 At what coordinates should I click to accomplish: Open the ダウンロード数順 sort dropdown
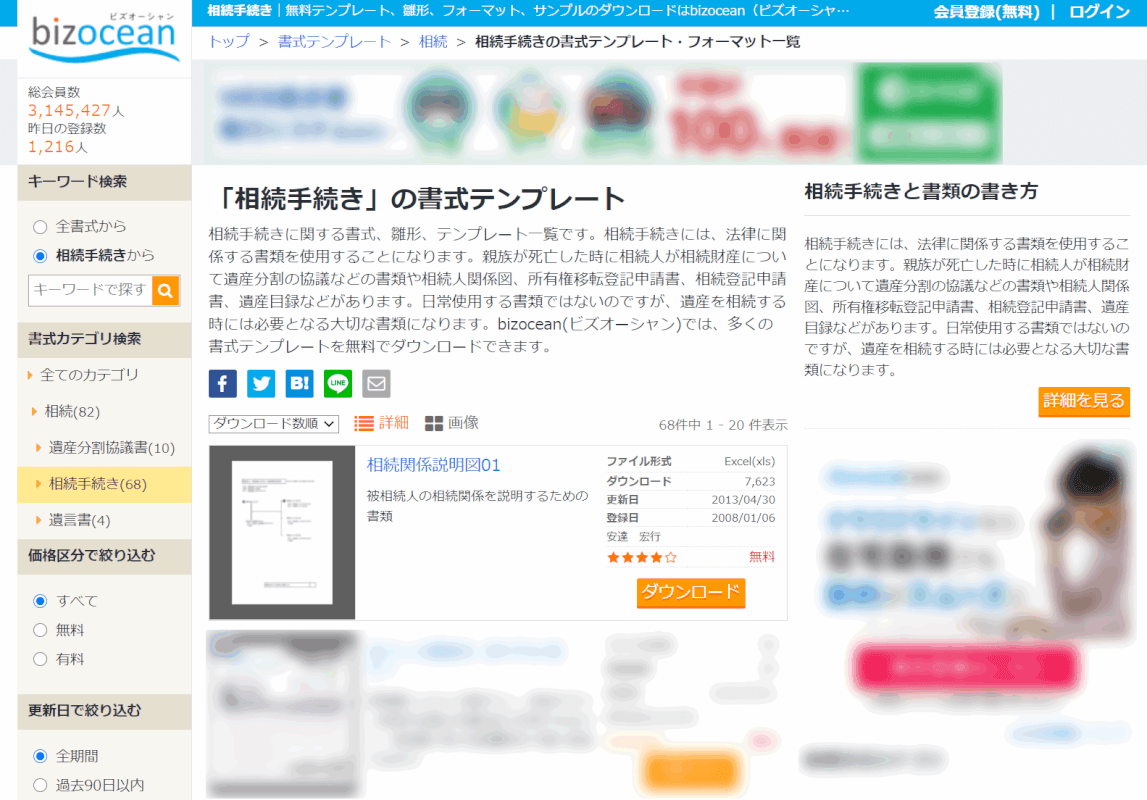[x=274, y=424]
